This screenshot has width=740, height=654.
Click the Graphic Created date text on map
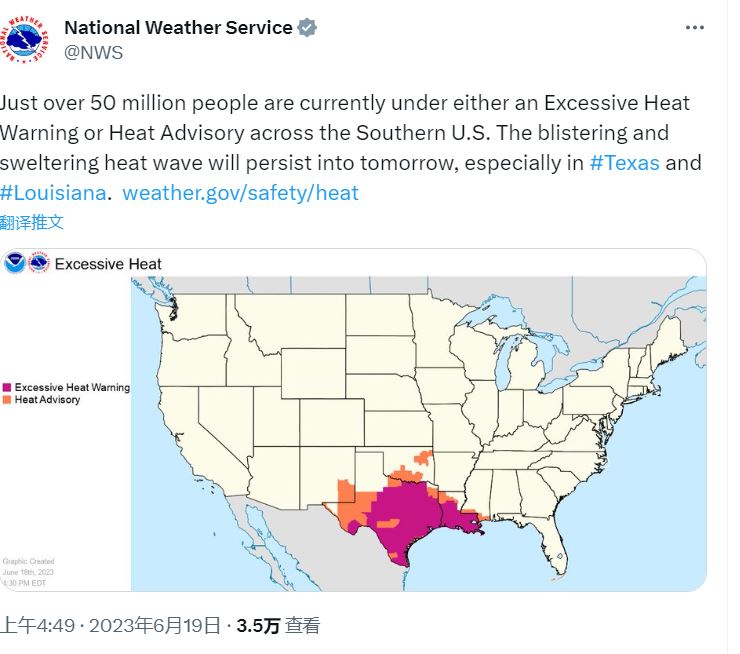click(28, 572)
